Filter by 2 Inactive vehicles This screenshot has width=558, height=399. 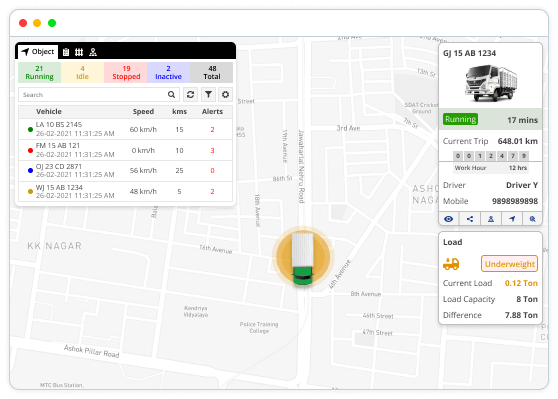point(168,73)
